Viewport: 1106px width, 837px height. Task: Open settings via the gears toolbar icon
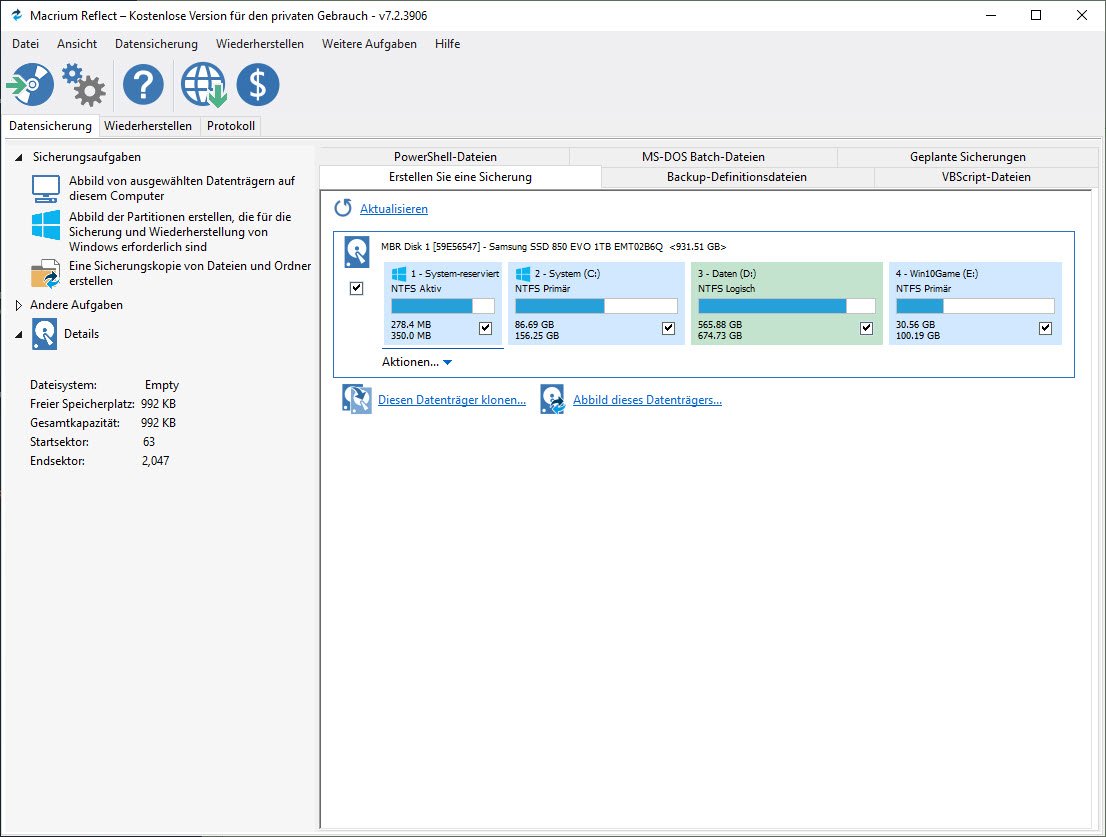(x=84, y=86)
